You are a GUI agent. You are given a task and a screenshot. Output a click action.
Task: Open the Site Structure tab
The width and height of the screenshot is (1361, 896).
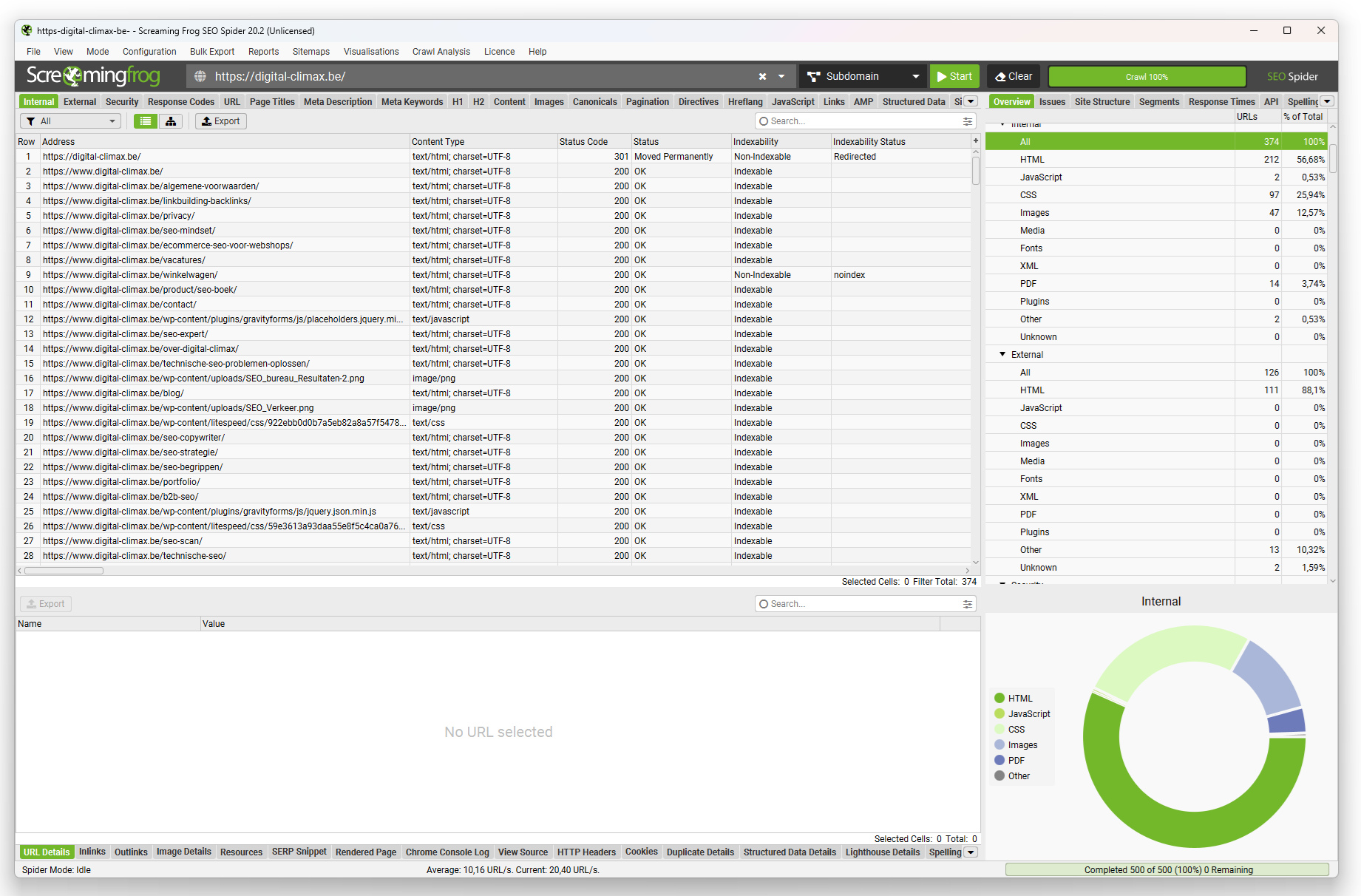1102,102
